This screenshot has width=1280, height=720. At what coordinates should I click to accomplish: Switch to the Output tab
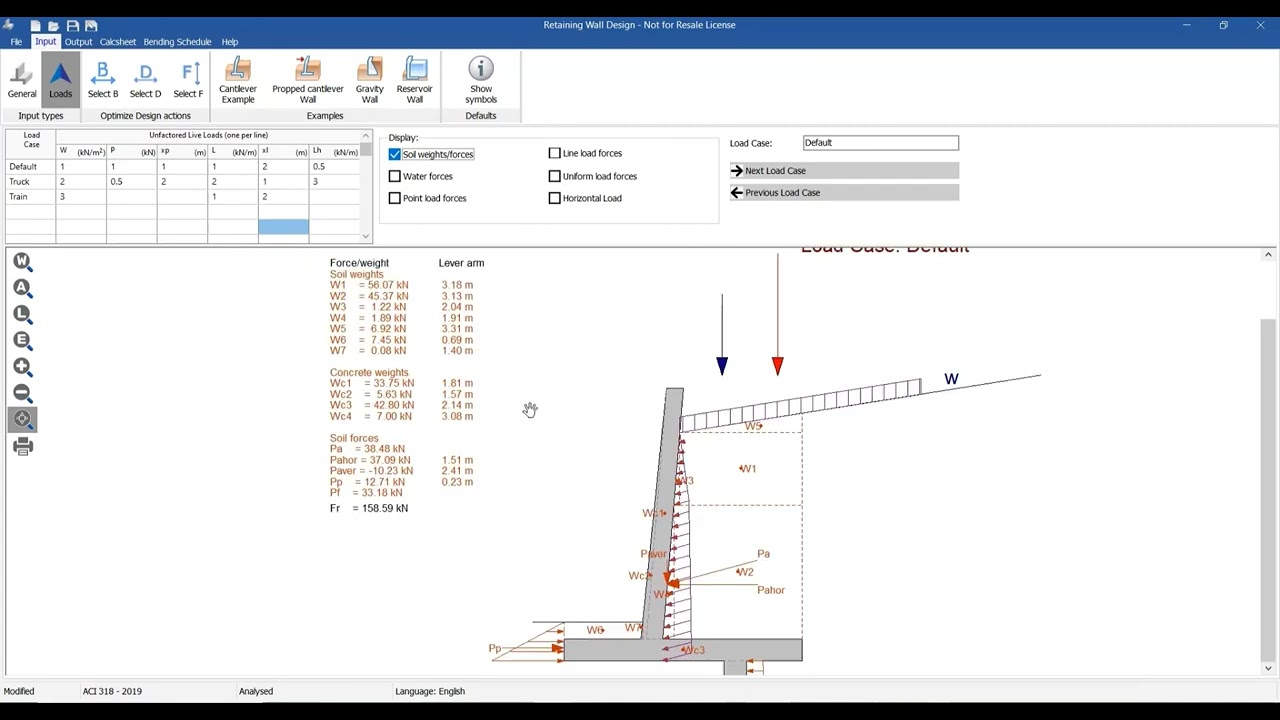(78, 42)
